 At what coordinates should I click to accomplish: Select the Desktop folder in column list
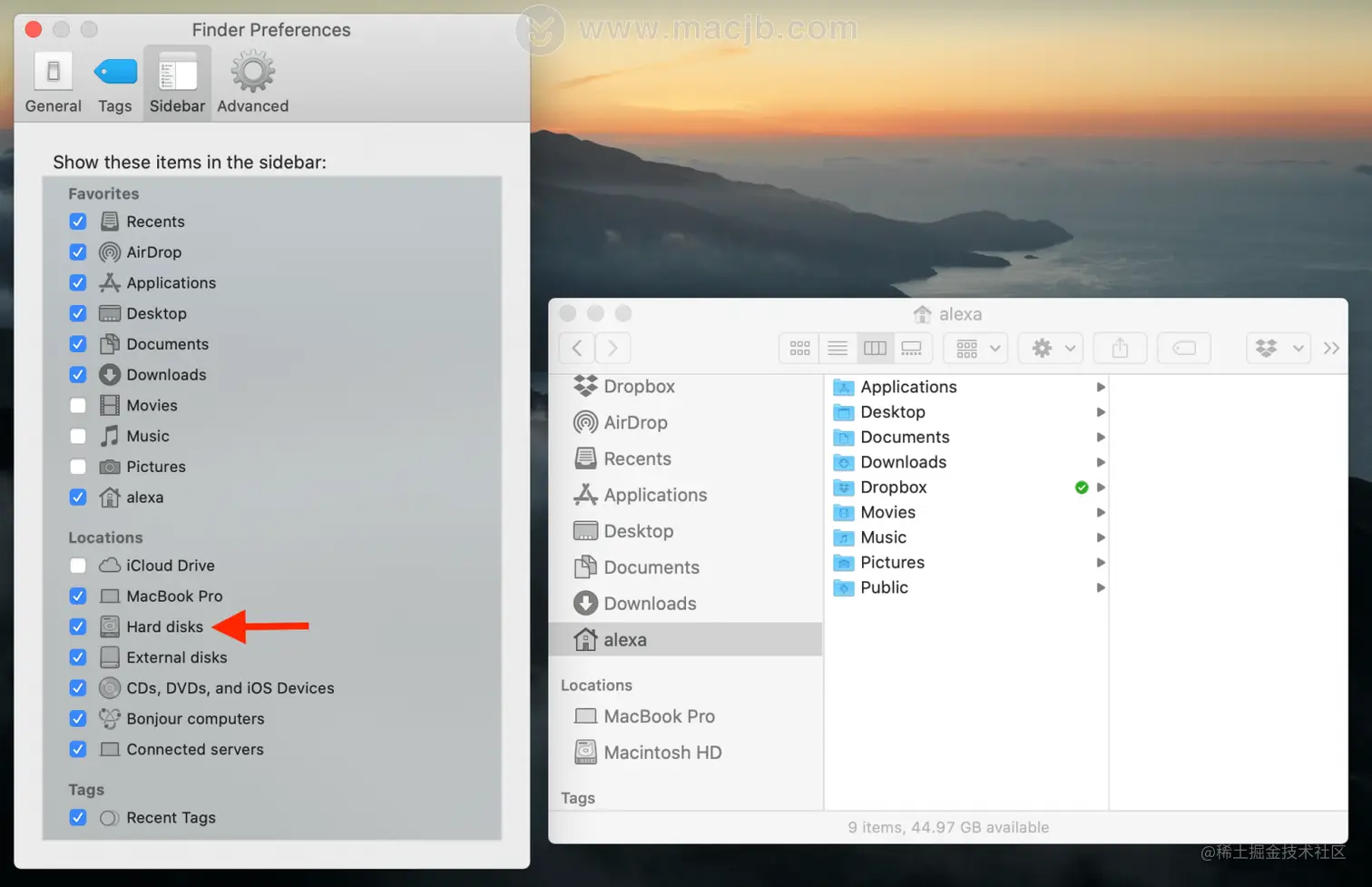click(967, 413)
